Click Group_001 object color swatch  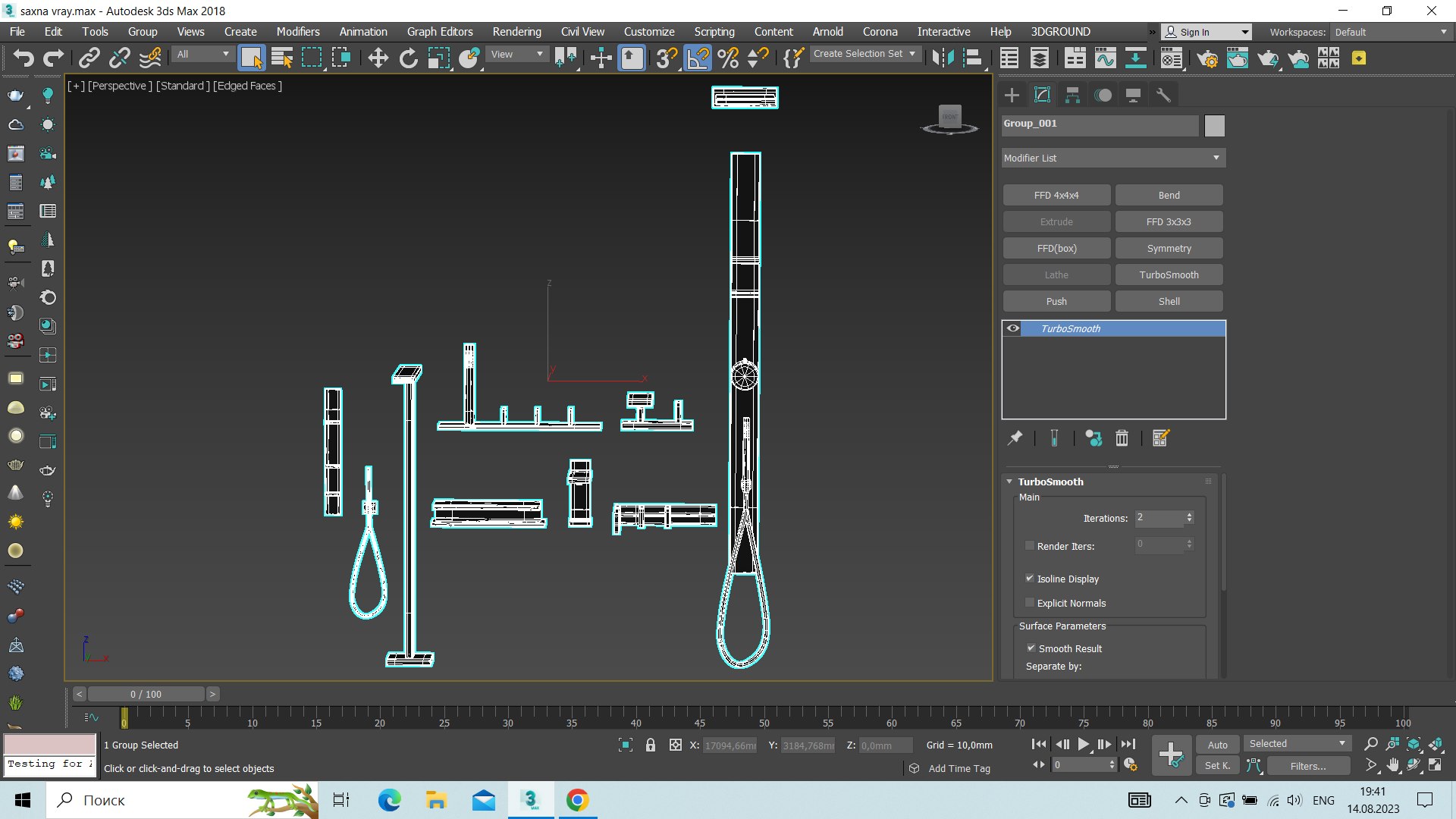tap(1214, 126)
